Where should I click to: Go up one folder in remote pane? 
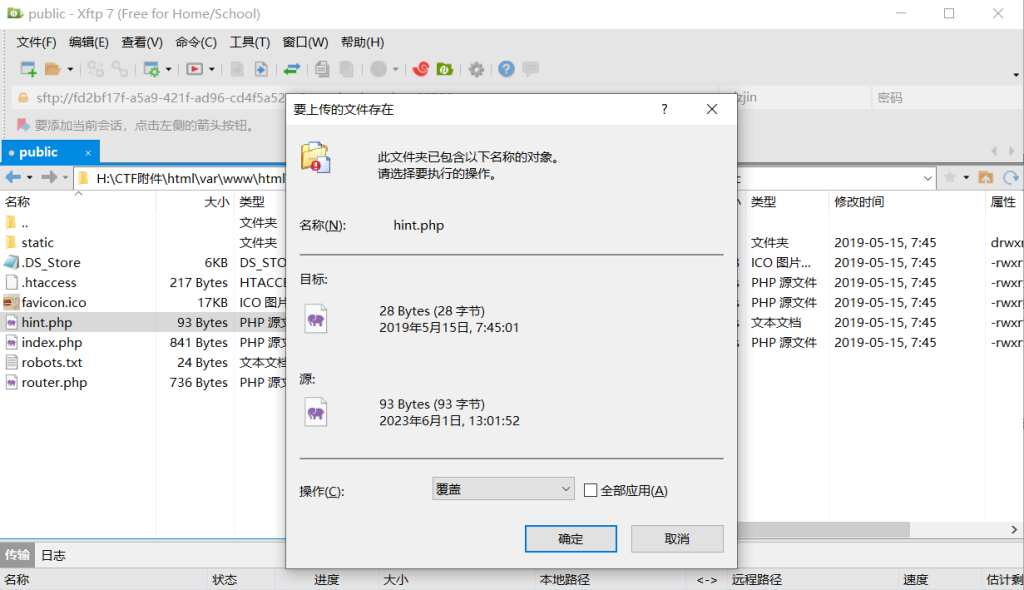986,177
